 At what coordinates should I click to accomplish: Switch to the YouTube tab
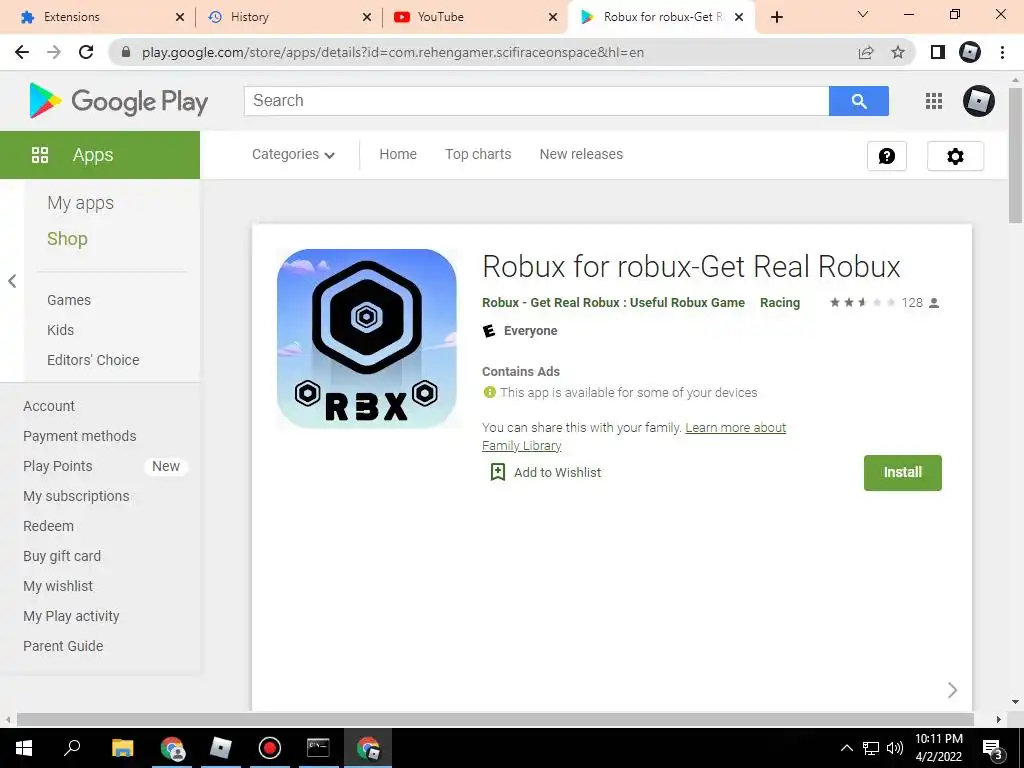point(477,17)
